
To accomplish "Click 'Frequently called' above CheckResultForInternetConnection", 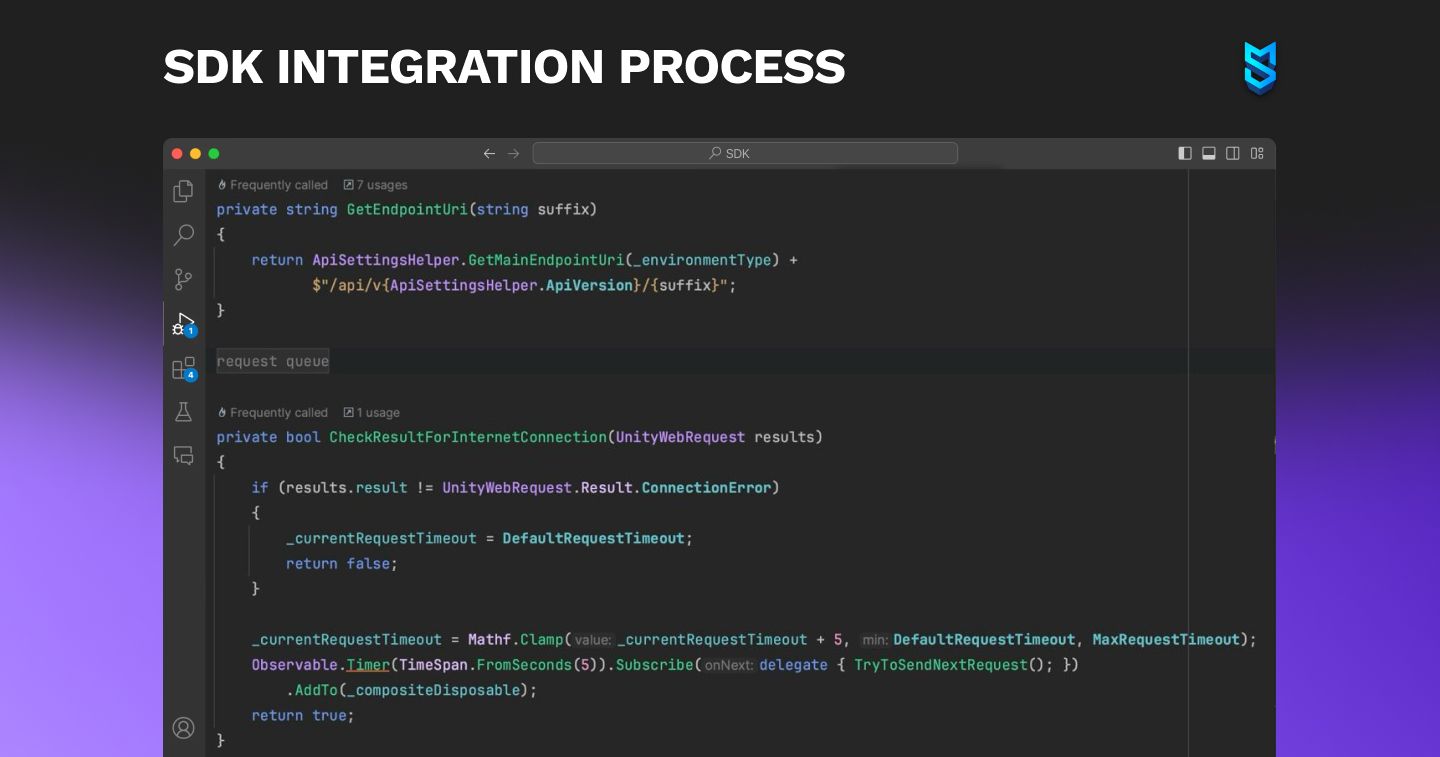I will [x=272, y=413].
